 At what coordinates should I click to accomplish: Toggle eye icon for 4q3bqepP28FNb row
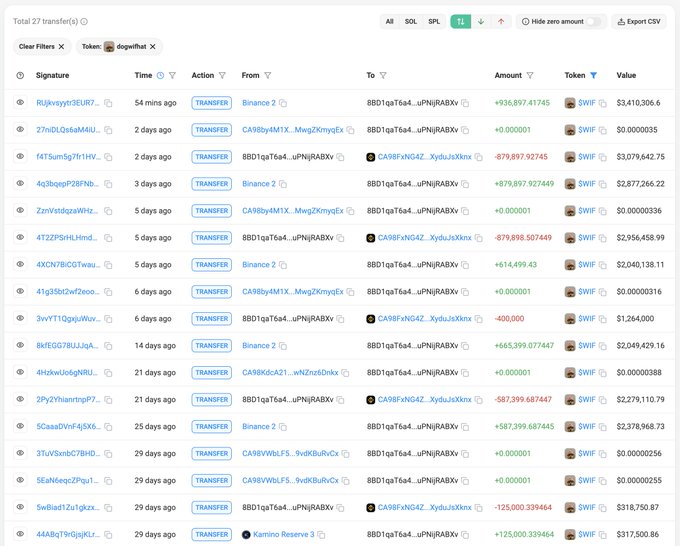click(x=20, y=183)
